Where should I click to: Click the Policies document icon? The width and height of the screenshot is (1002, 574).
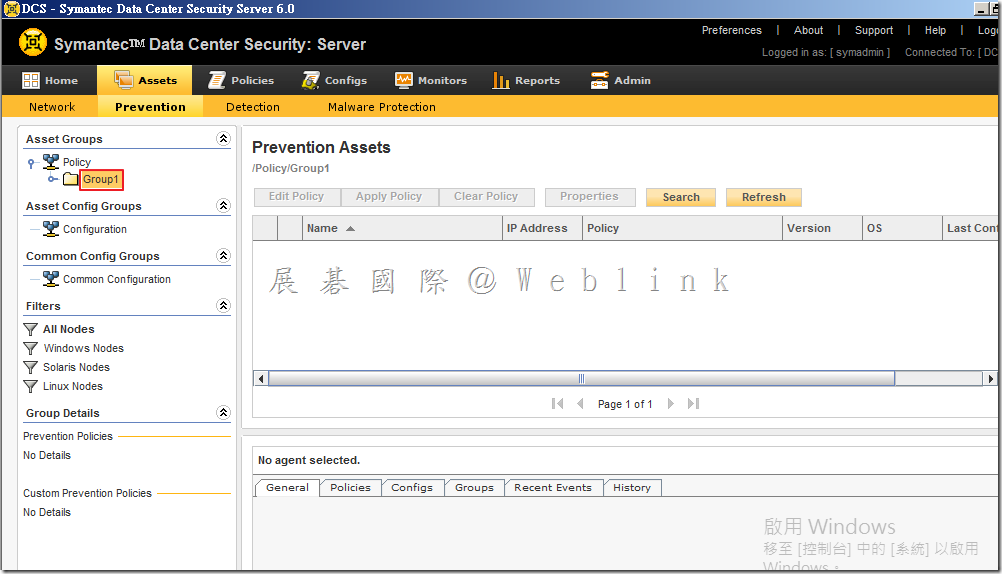[217, 80]
